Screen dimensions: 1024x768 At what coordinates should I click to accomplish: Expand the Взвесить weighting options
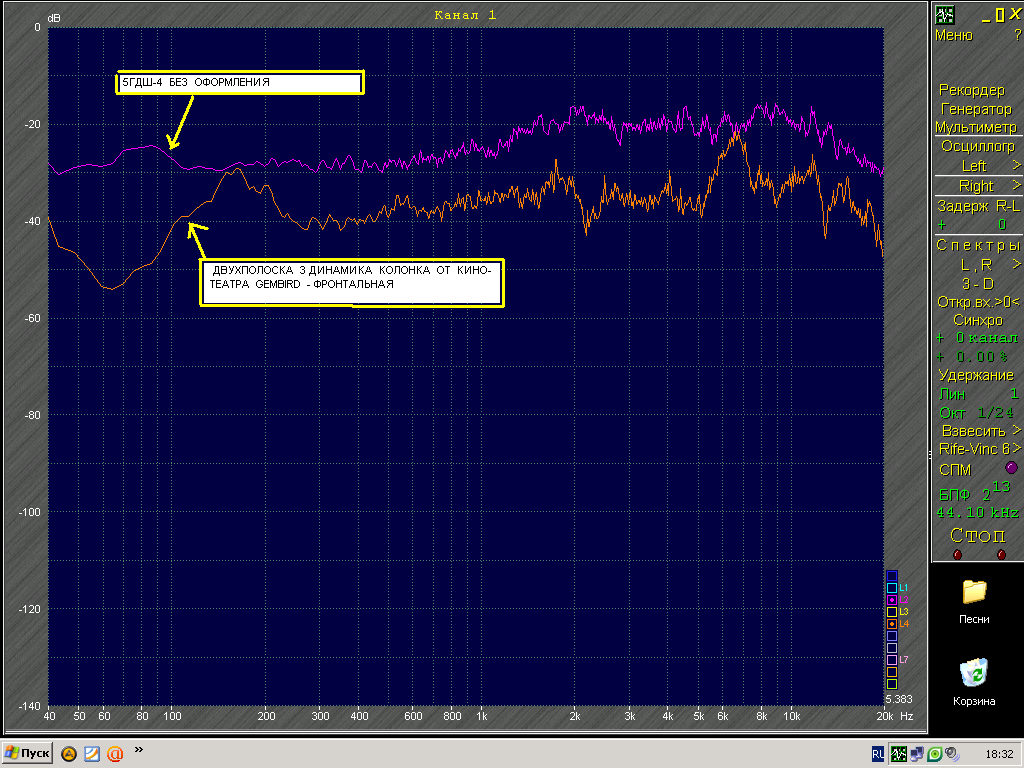click(1016, 430)
